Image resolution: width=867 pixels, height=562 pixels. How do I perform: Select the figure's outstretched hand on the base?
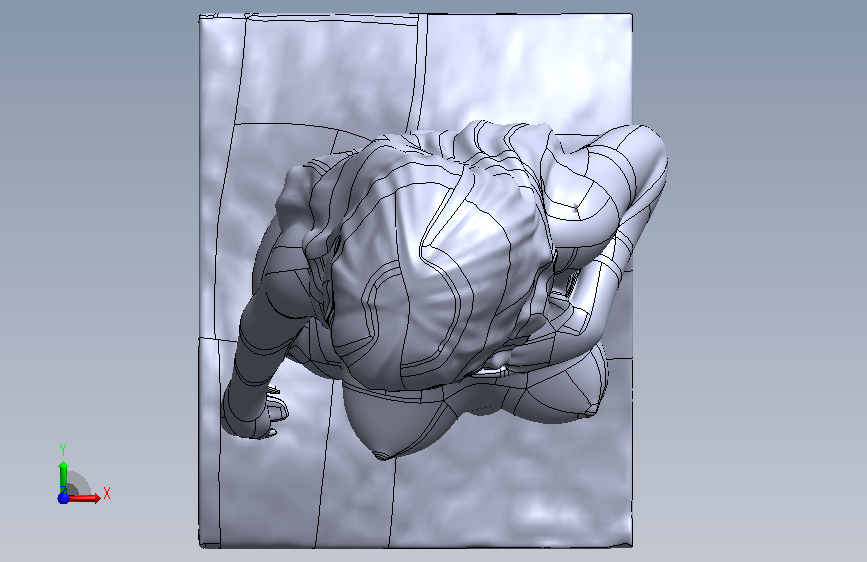(x=254, y=412)
